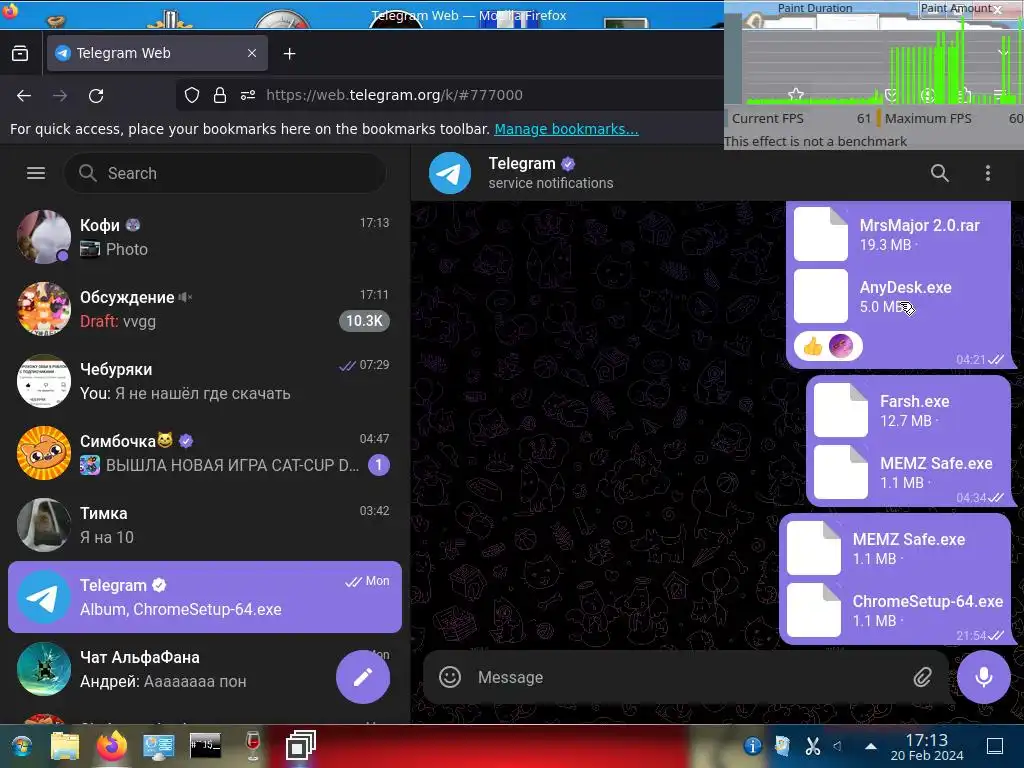Download the Farsh.exe file
The image size is (1024, 768).
(x=841, y=410)
